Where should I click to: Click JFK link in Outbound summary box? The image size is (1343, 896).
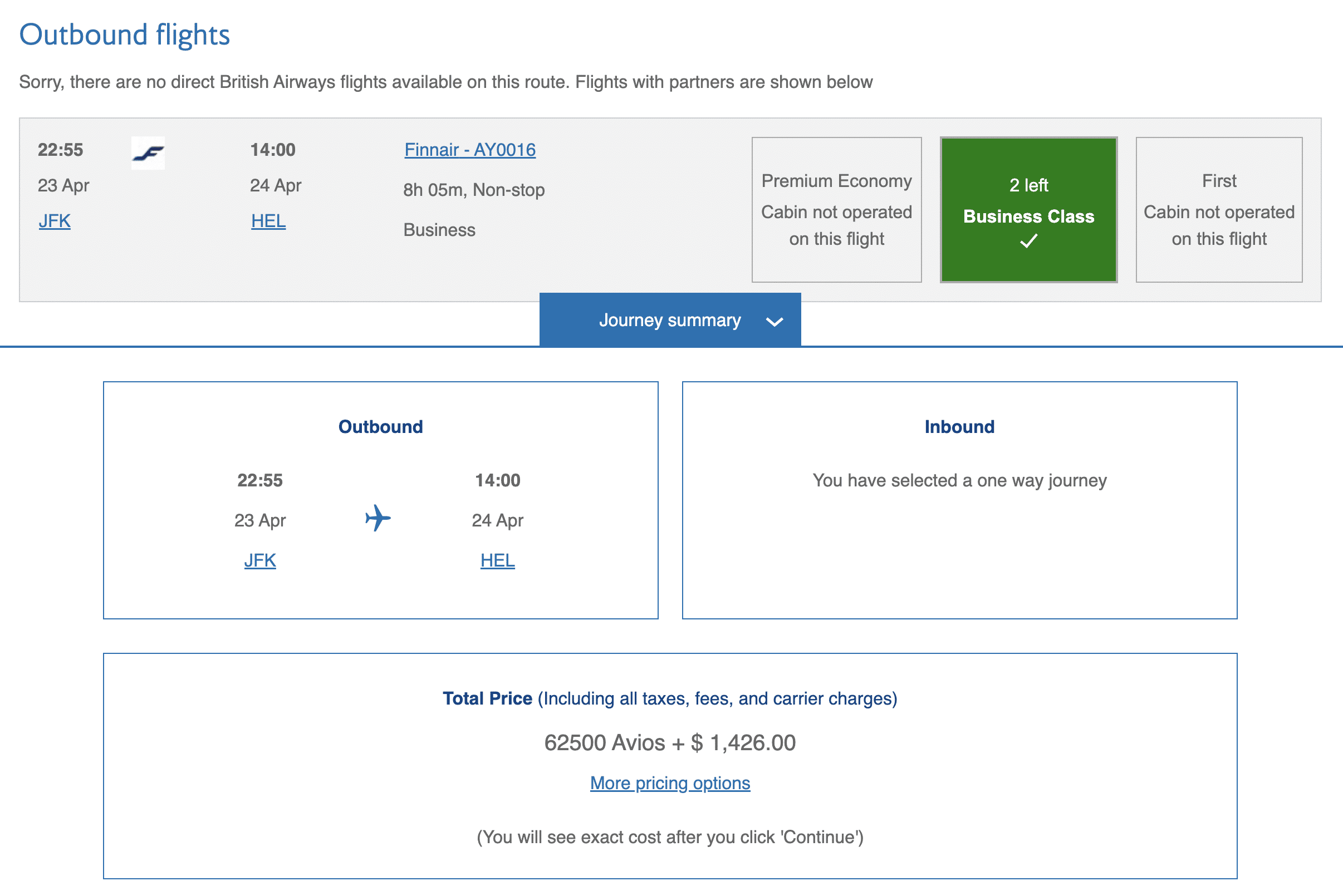(x=260, y=560)
